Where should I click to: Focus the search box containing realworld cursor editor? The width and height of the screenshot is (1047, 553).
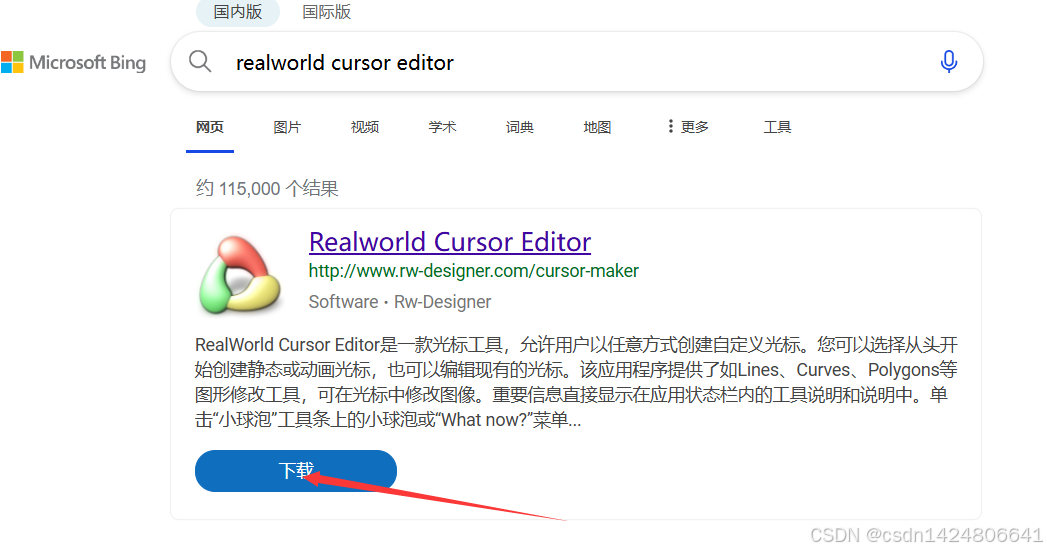click(x=577, y=62)
